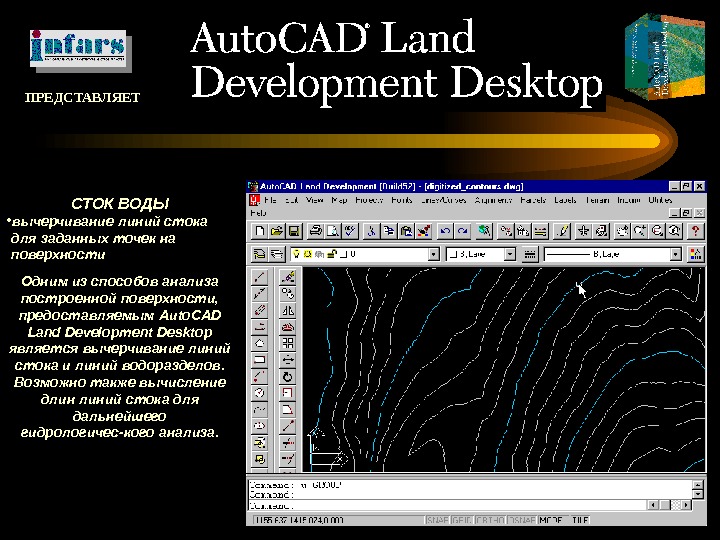Expand the ByLayer color dropdown

510,254
